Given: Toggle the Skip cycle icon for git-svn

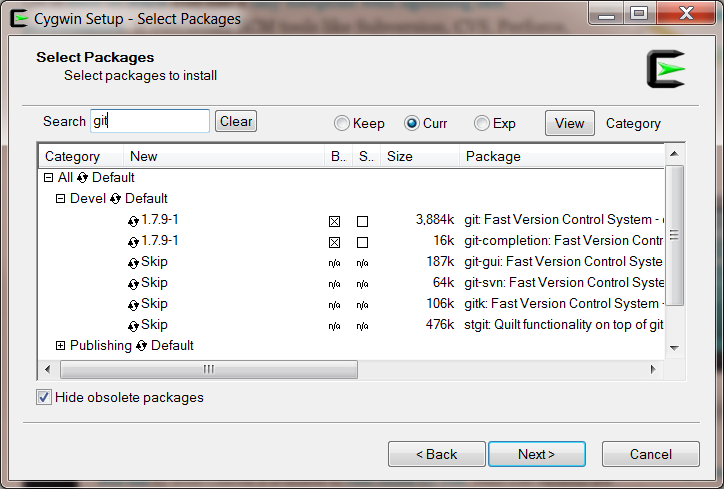Looking at the screenshot, I should tap(133, 284).
